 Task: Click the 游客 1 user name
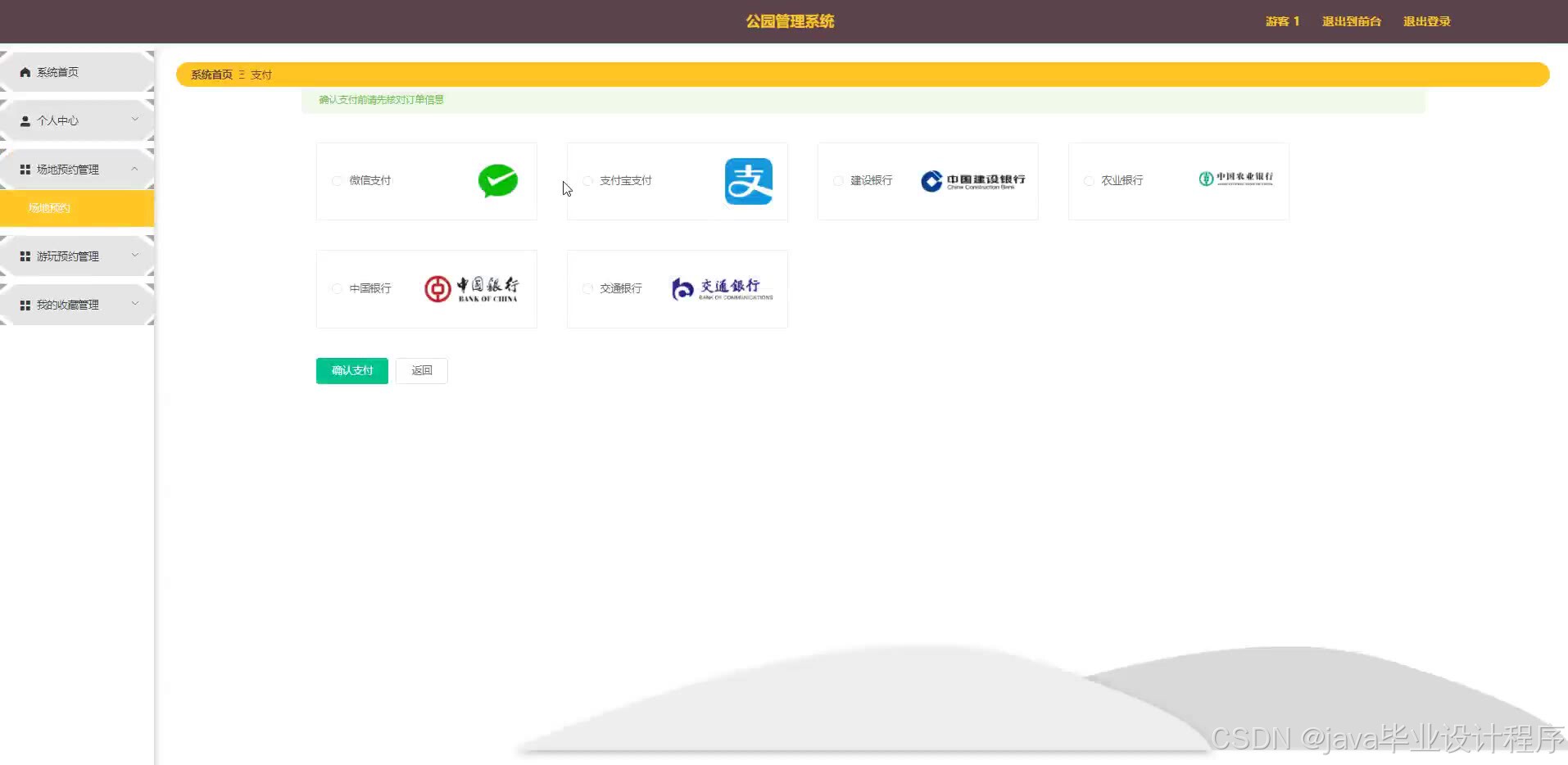[x=1283, y=21]
